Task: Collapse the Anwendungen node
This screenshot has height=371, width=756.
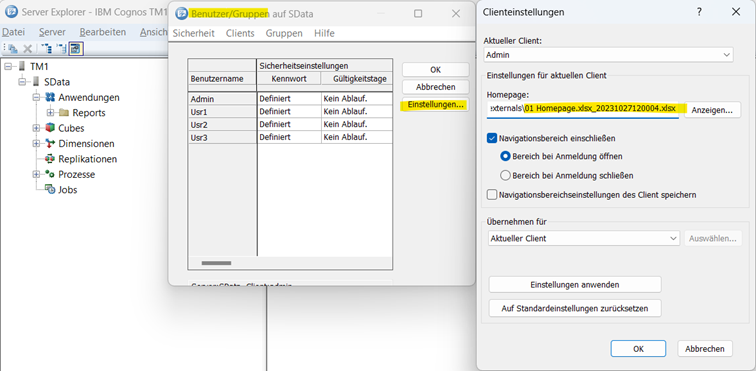Action: [x=36, y=97]
